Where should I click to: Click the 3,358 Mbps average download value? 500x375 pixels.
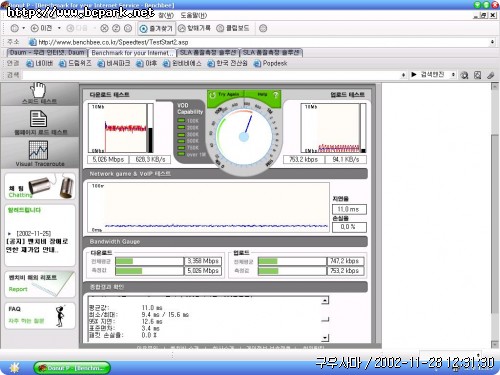coord(203,261)
